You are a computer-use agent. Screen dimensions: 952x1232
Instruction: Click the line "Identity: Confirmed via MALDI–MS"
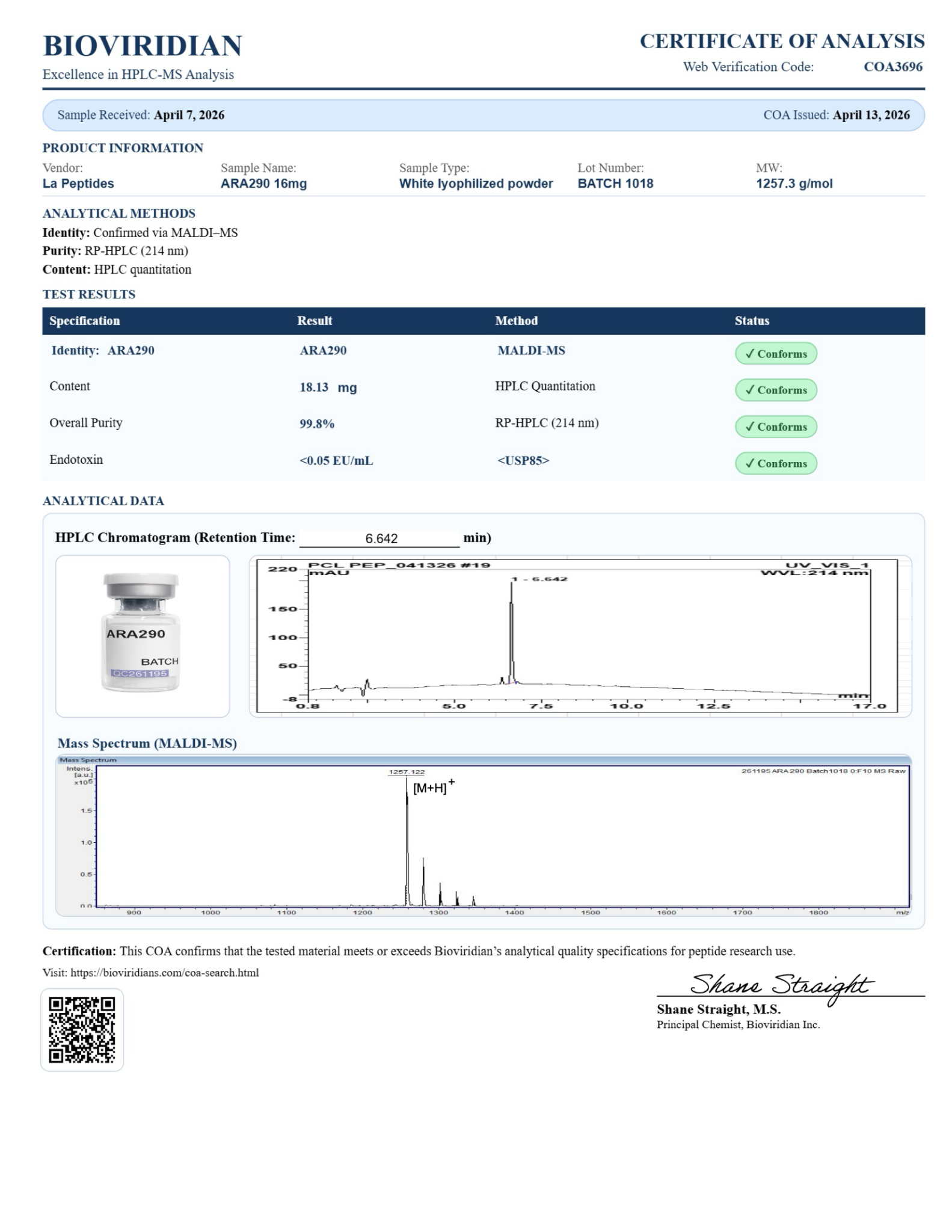140,233
